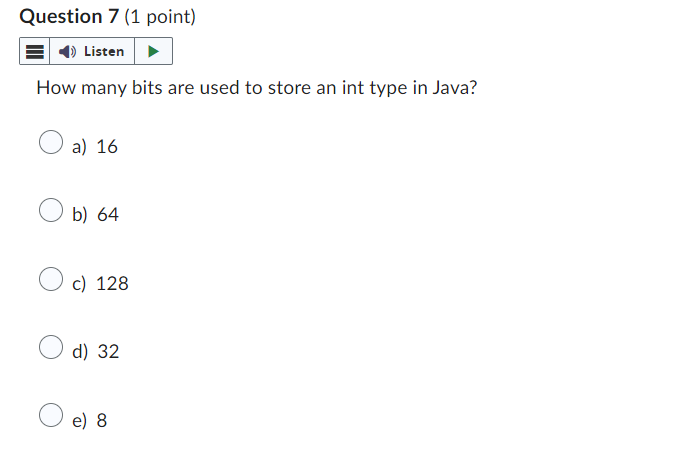Click the Question 7 heading
The image size is (673, 463).
point(69,17)
